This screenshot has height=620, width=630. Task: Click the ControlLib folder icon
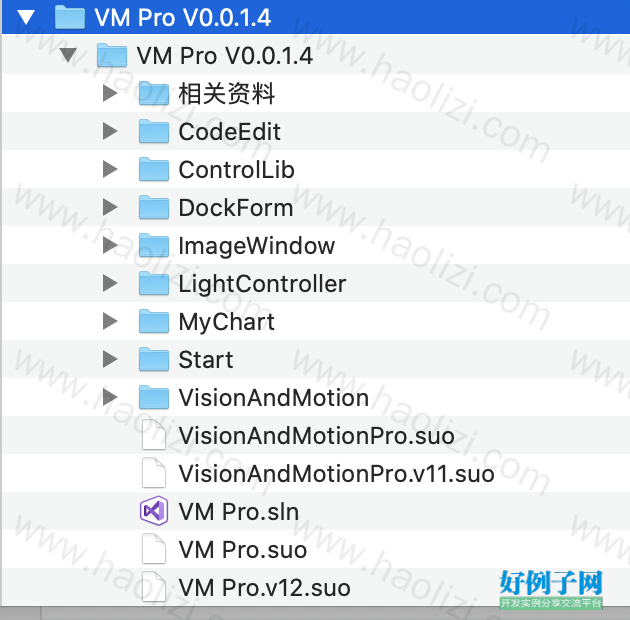point(154,169)
